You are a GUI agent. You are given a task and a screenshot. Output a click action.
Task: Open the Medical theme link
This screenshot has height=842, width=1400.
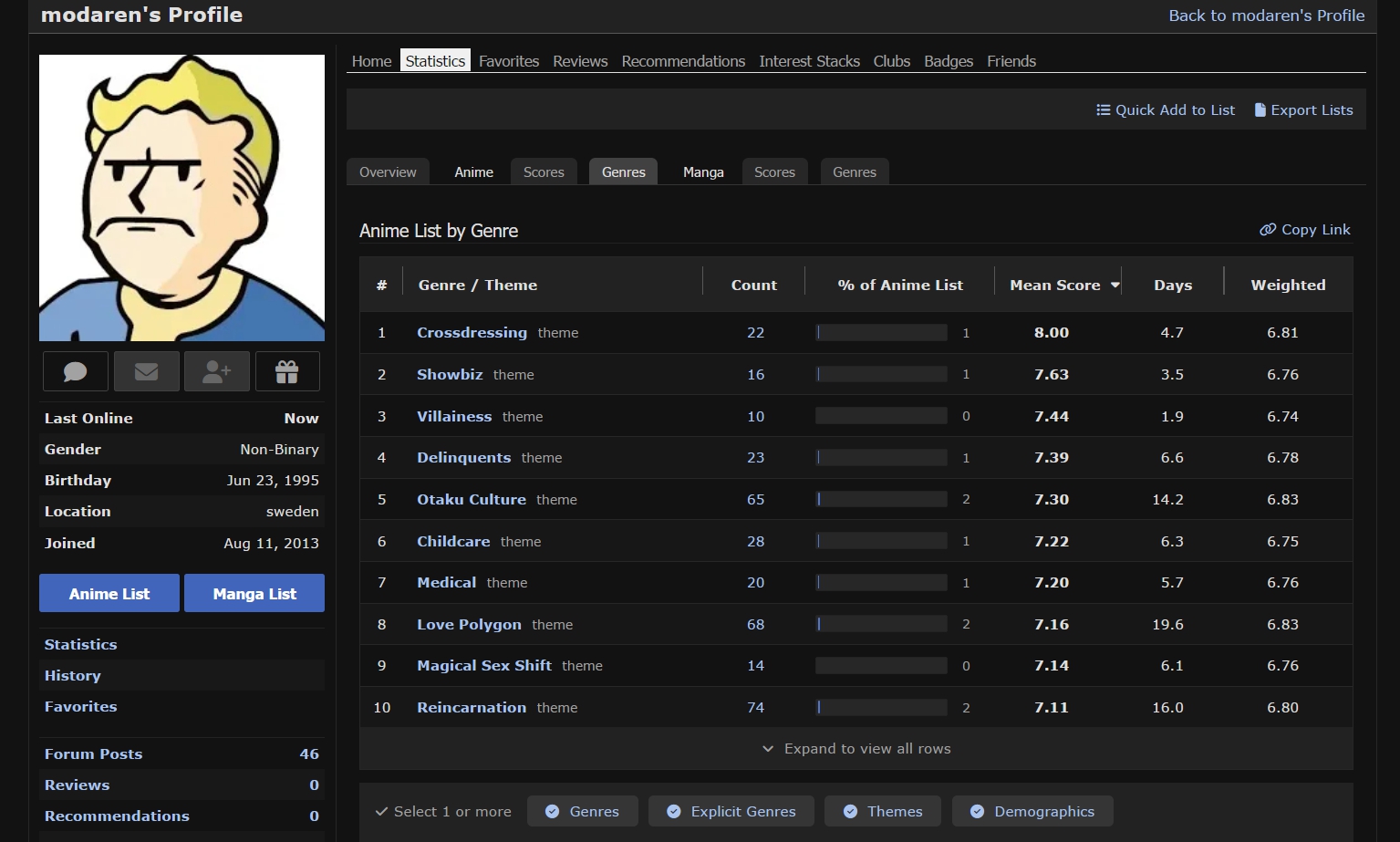click(446, 583)
